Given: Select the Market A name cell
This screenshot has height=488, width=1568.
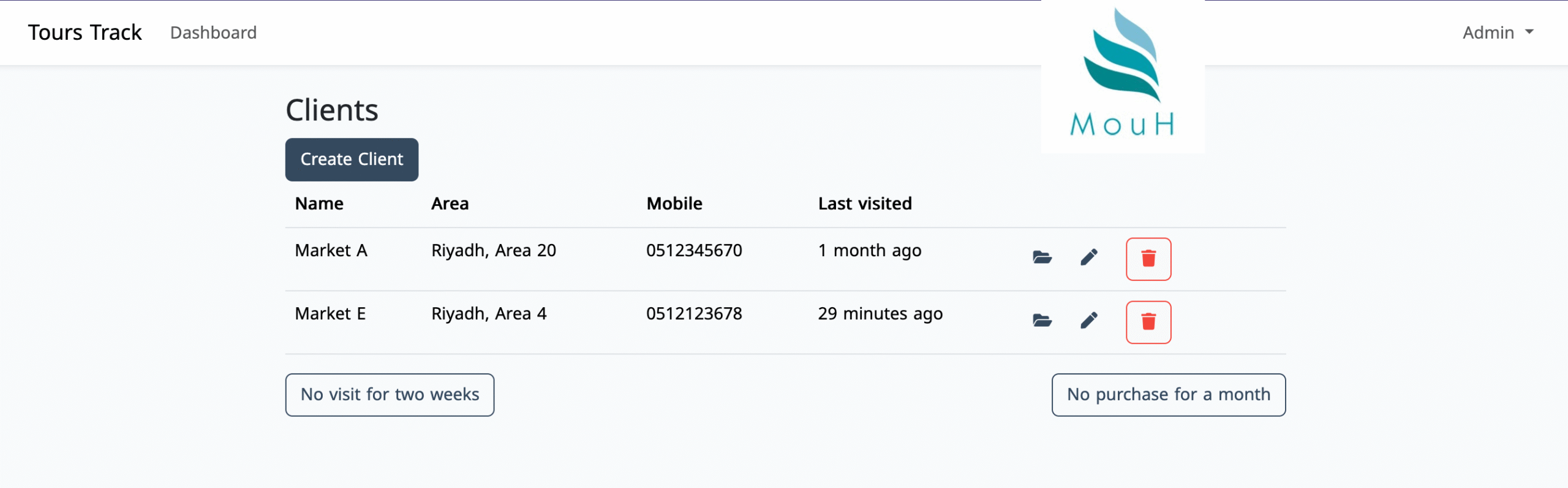Looking at the screenshot, I should coord(331,251).
